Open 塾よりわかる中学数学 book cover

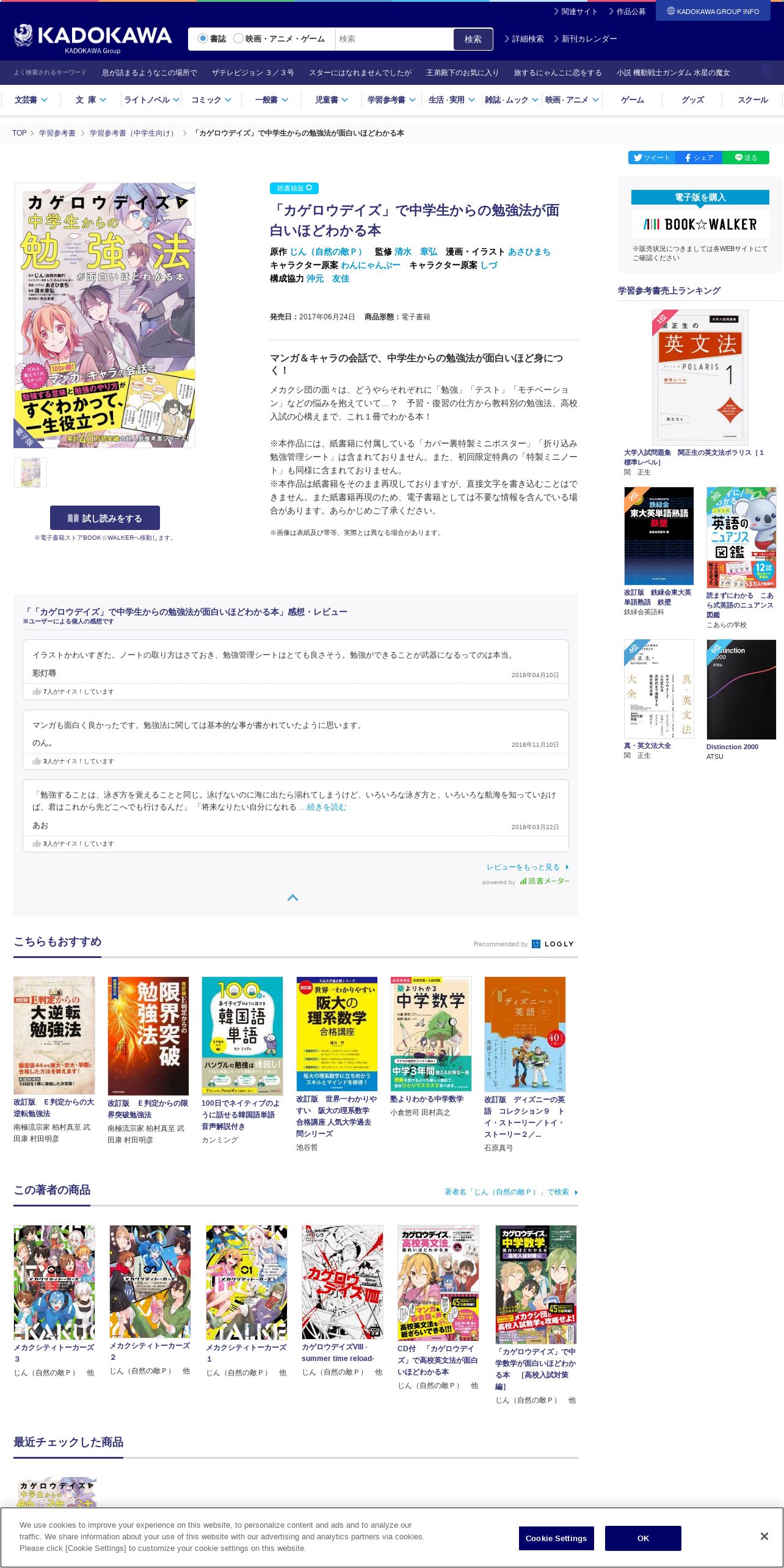tap(431, 1034)
